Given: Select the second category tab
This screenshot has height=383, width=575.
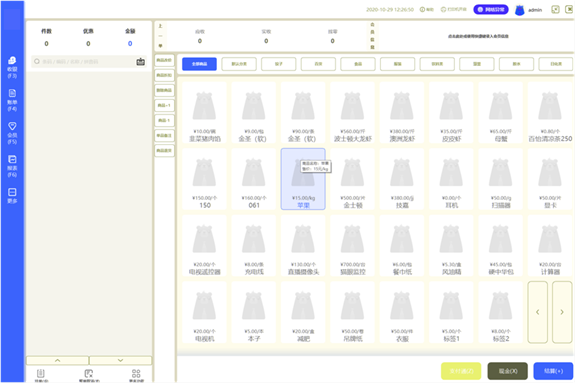Looking at the screenshot, I should click(x=239, y=64).
